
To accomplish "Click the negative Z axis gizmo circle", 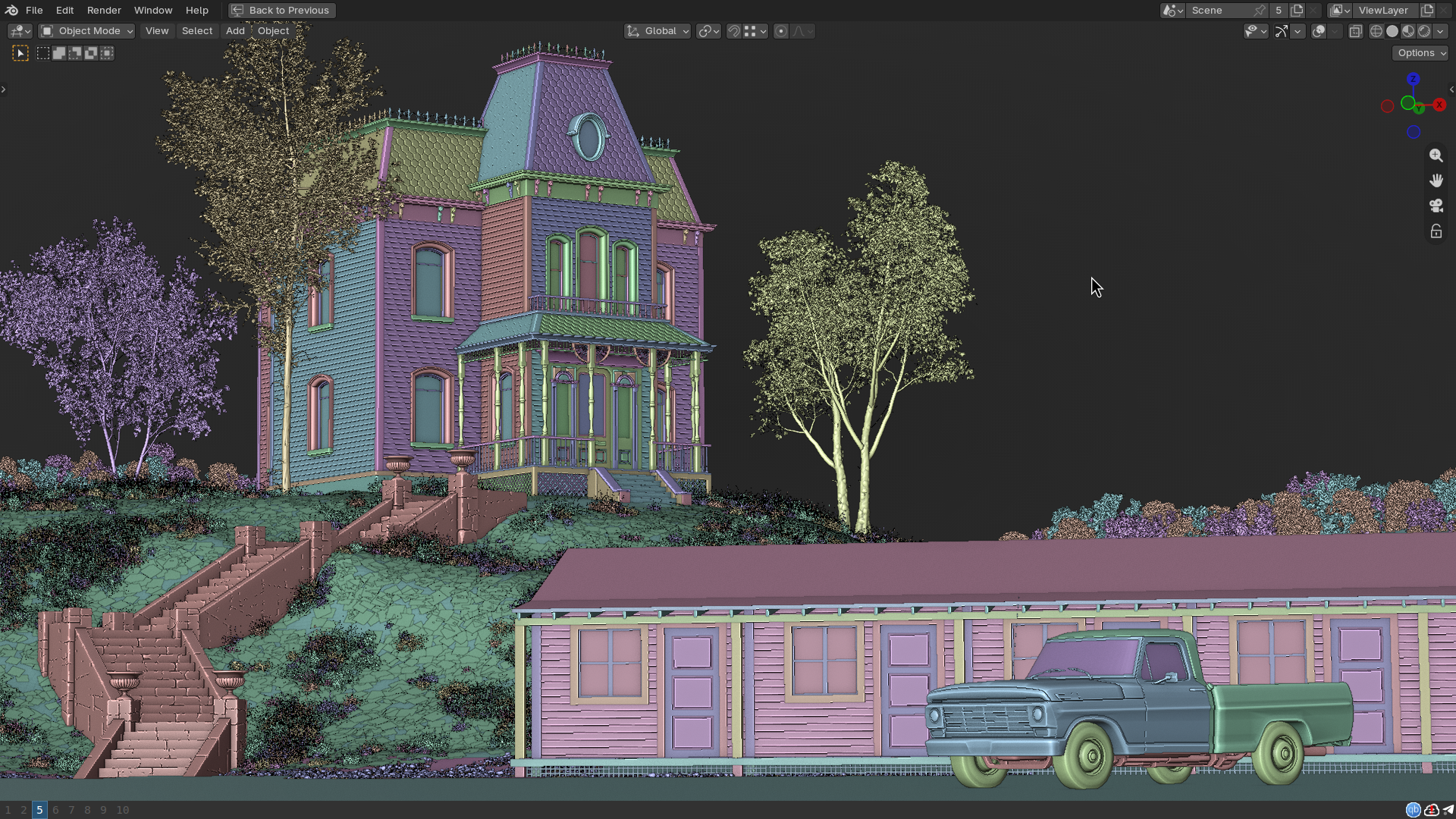I will pos(1414,132).
